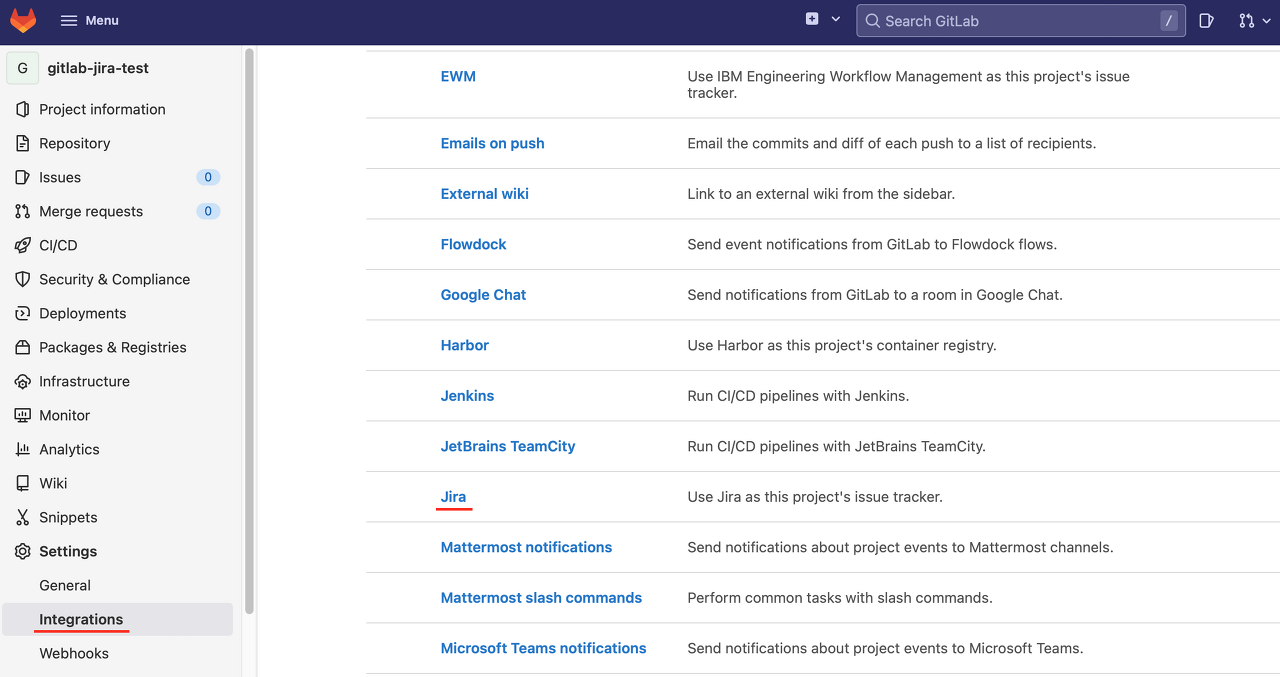Click the Infrastructure sidebar icon
1280x677 pixels.
coord(23,381)
